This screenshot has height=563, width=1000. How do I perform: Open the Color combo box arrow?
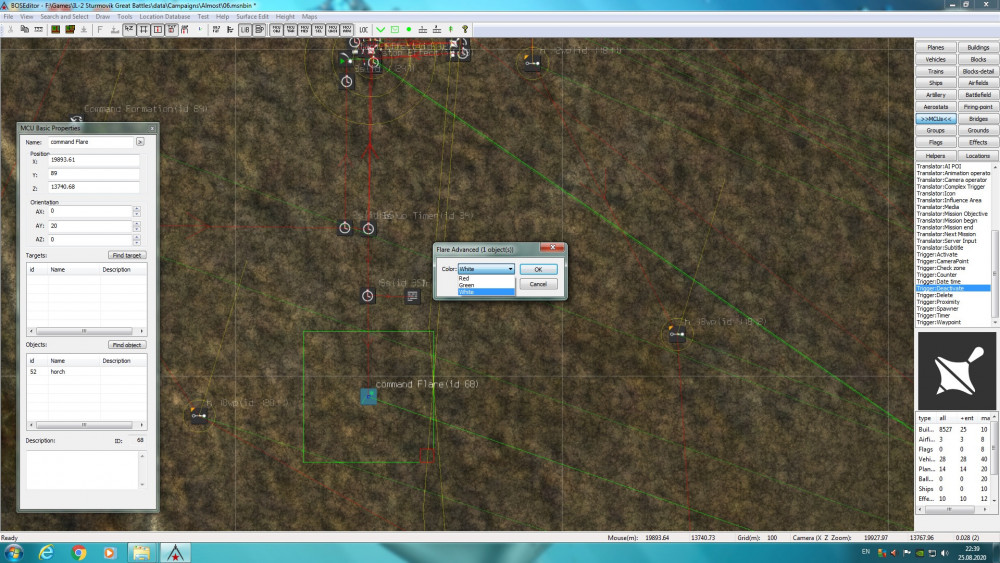510,269
